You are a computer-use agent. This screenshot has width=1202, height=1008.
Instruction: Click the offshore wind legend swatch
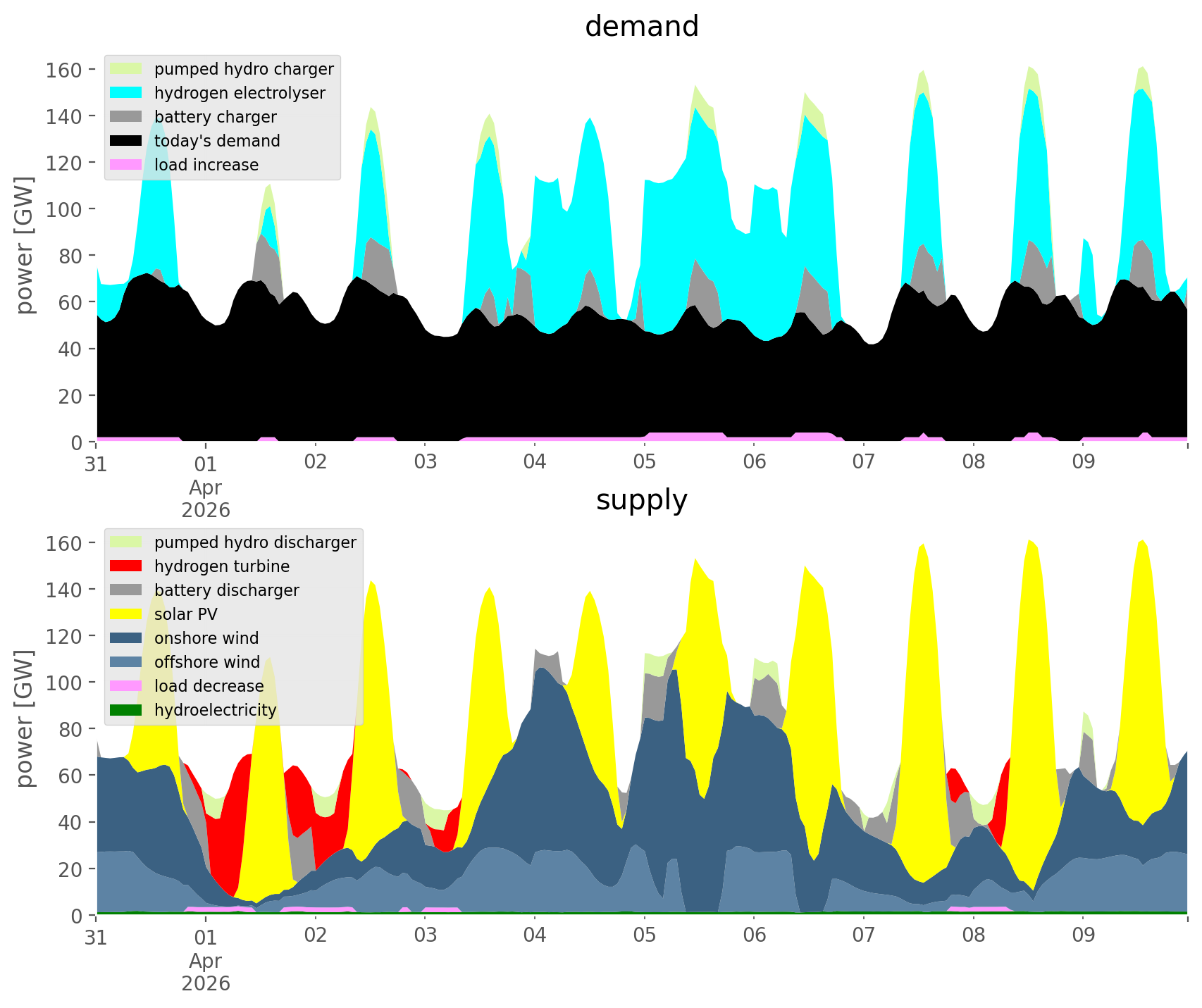point(126,662)
